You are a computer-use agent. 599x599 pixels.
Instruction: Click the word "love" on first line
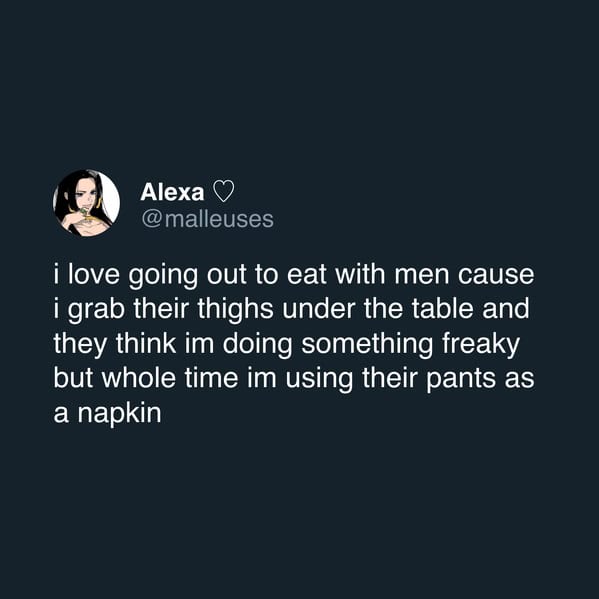(94, 274)
